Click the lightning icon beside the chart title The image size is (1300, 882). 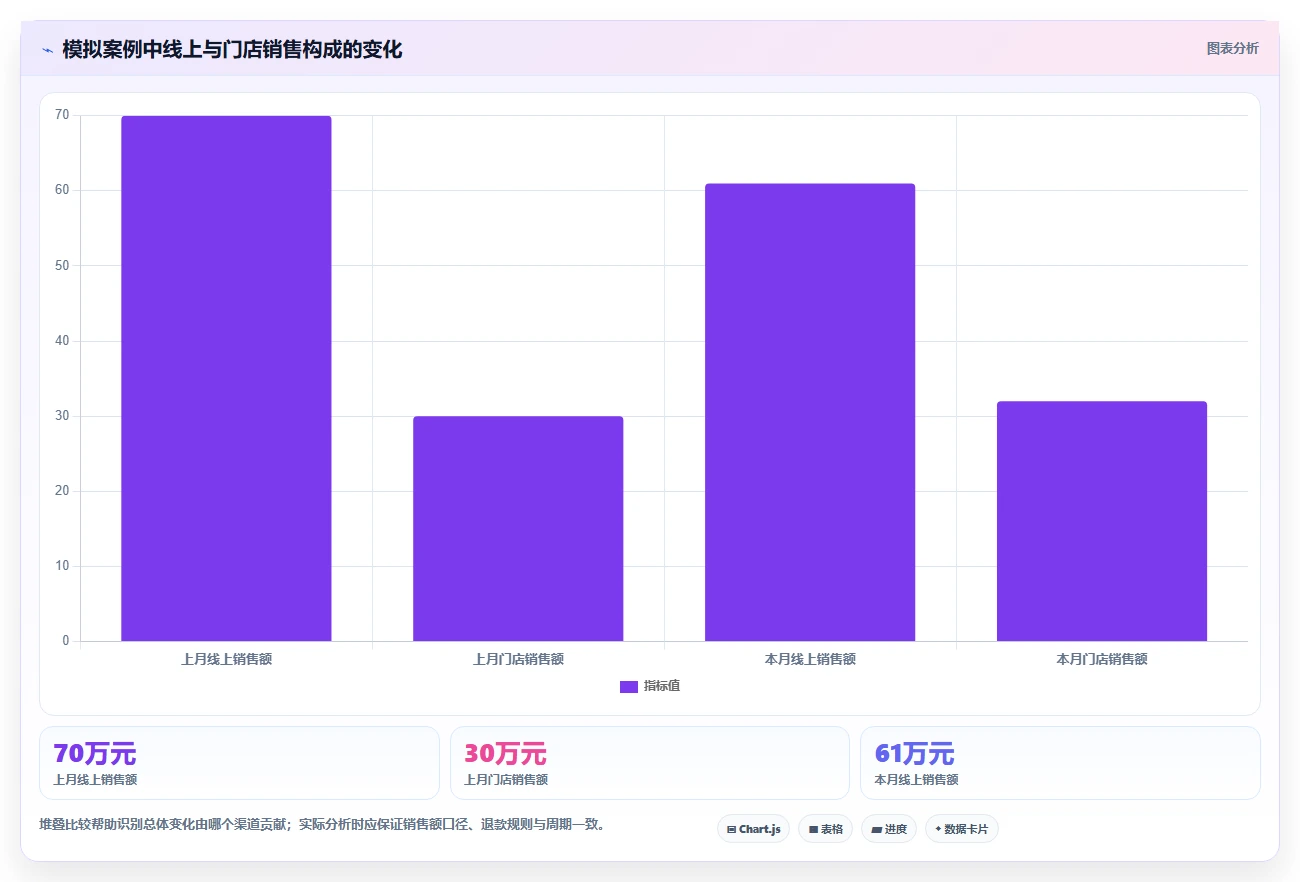[47, 50]
